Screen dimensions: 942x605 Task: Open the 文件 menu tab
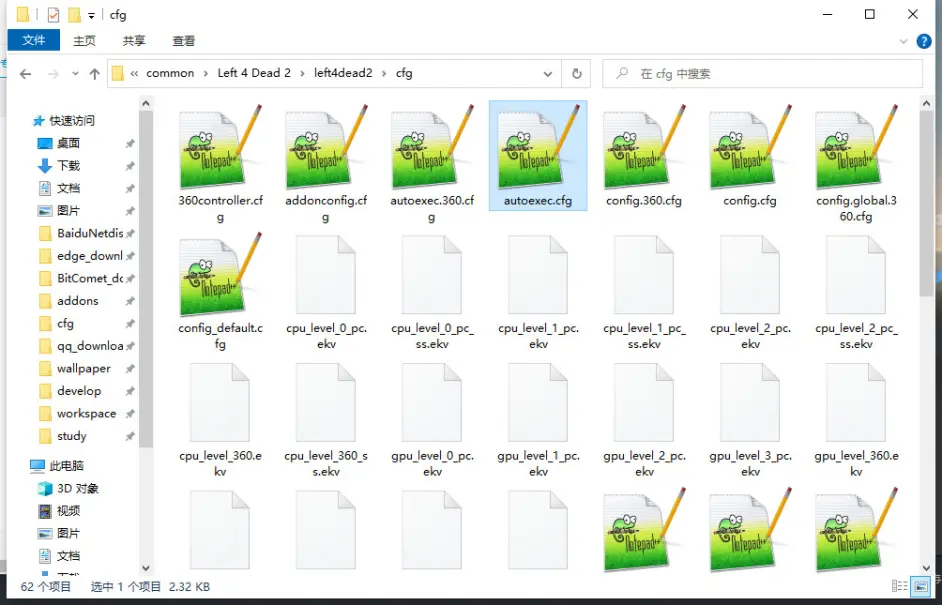pyautogui.click(x=34, y=40)
